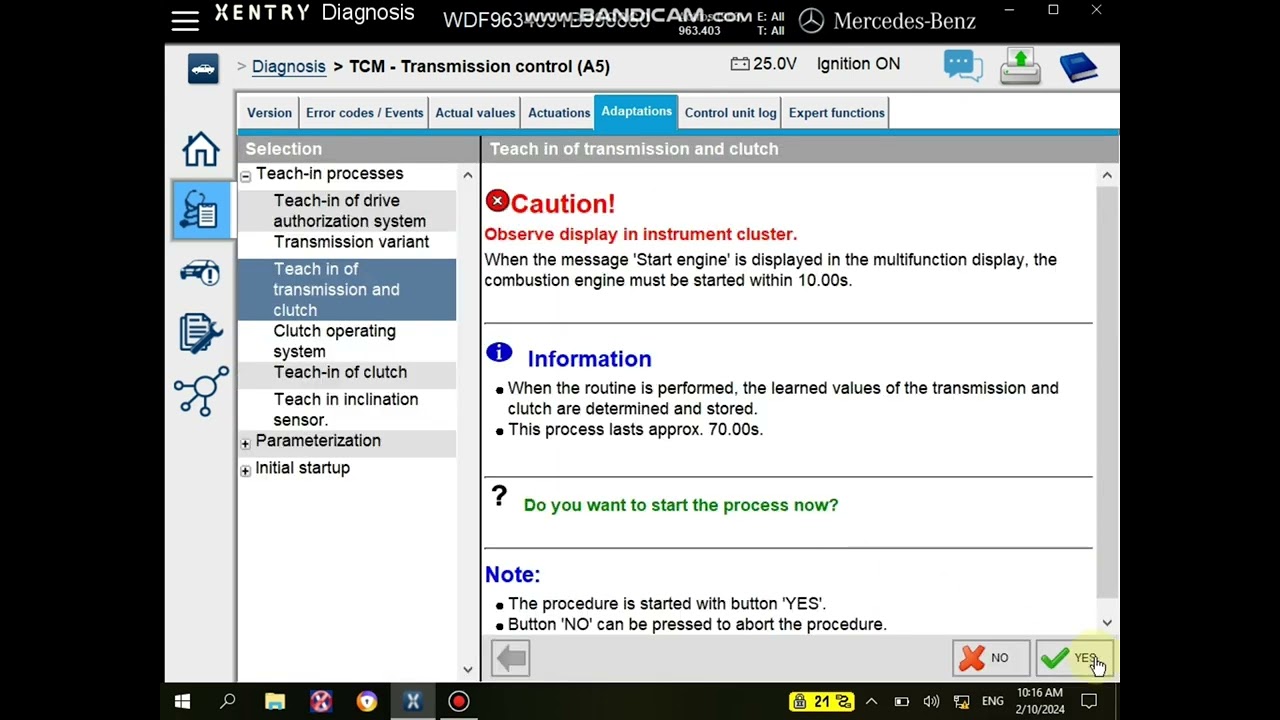The image size is (1280, 720).
Task: Switch to the Expert functions tab
Action: 837,113
